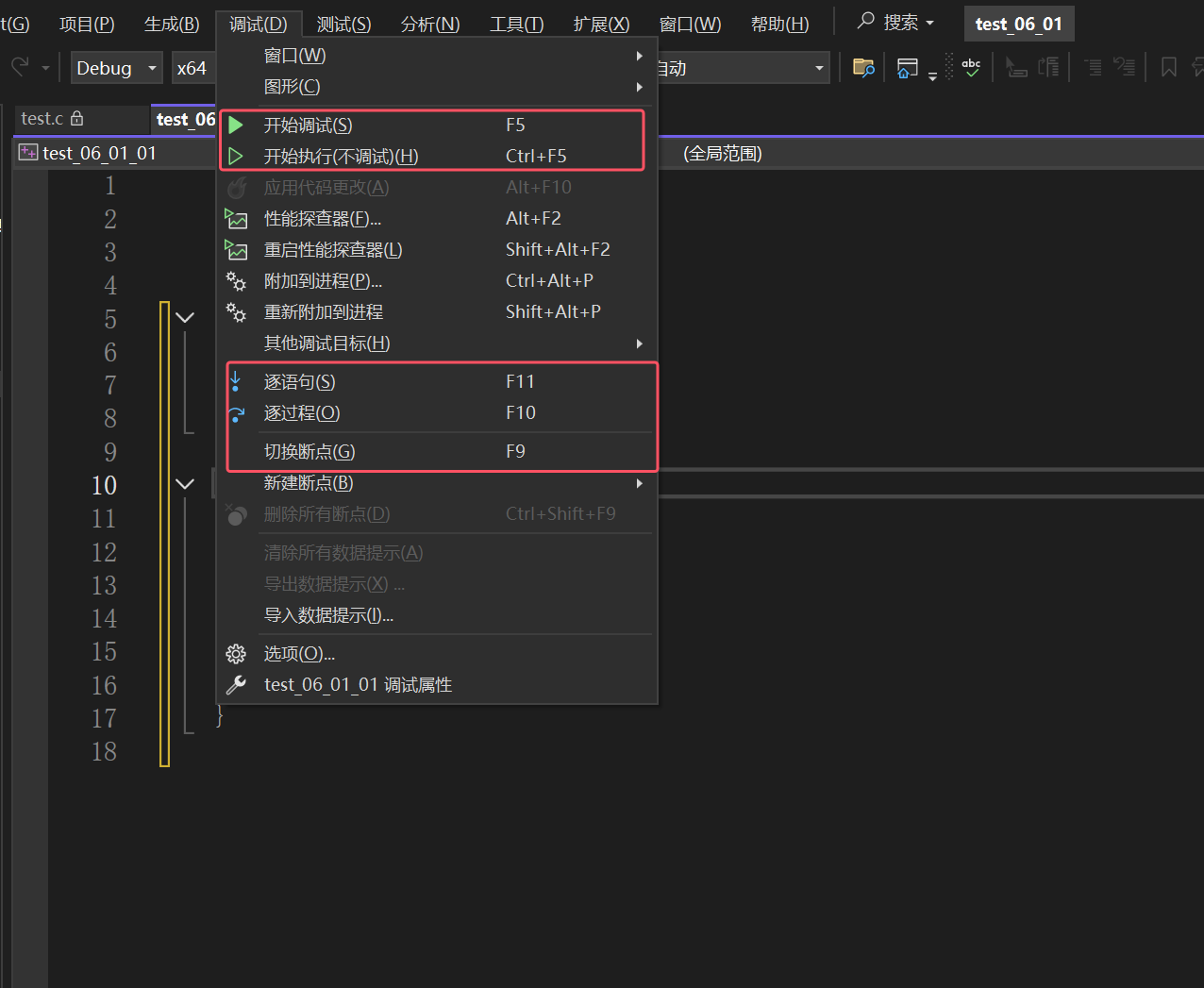Select 开始执行(不调试) menu item

coord(437,156)
